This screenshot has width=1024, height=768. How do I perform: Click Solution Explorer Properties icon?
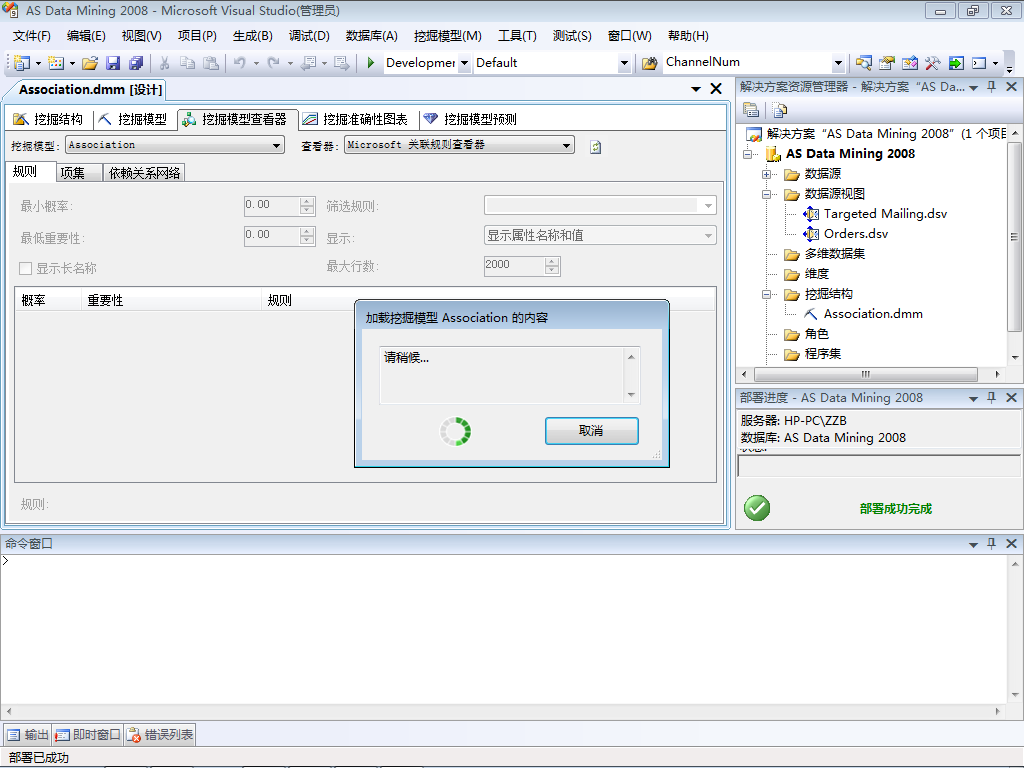tap(751, 110)
